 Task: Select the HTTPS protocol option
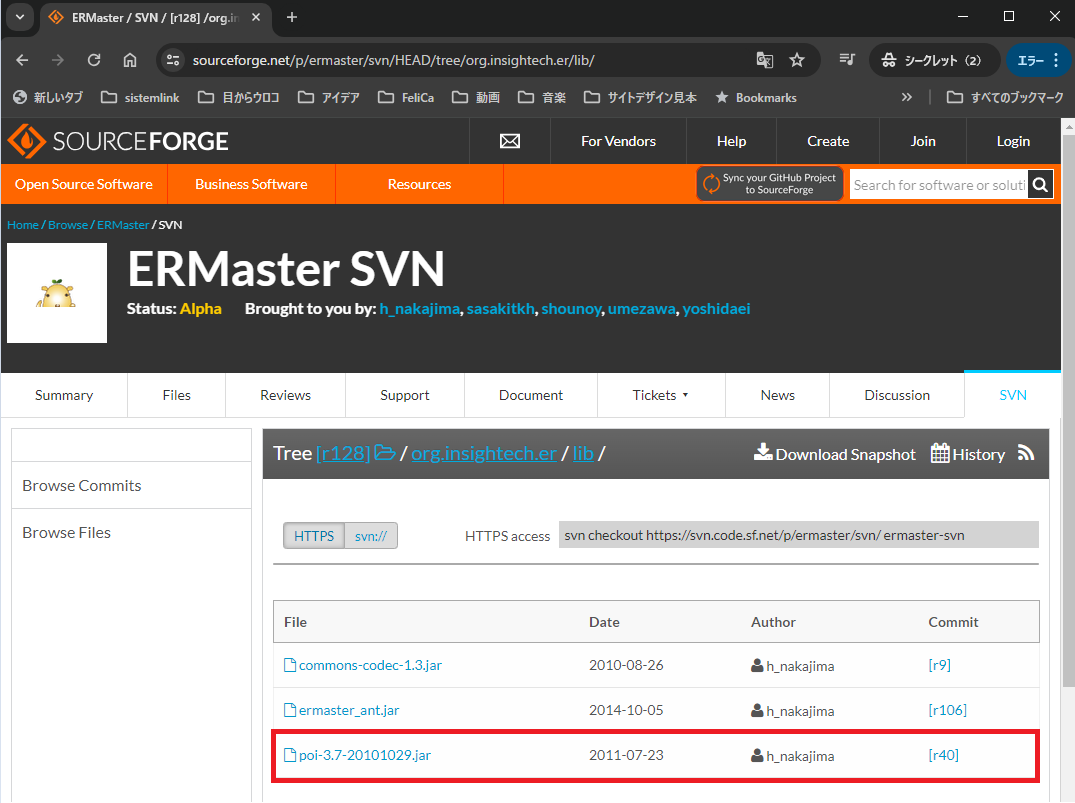point(313,535)
